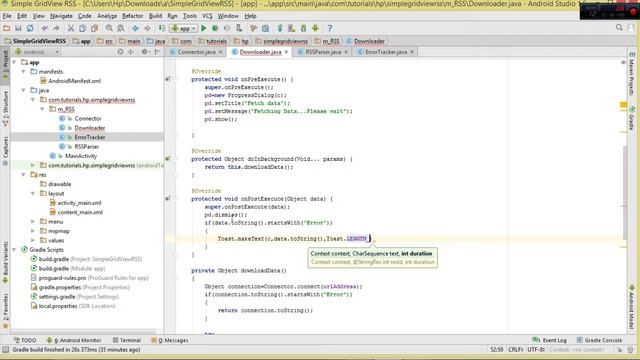The height and width of the screenshot is (360, 640).
Task: Open the app run configuration dropdown
Action: click(x=184, y=29)
